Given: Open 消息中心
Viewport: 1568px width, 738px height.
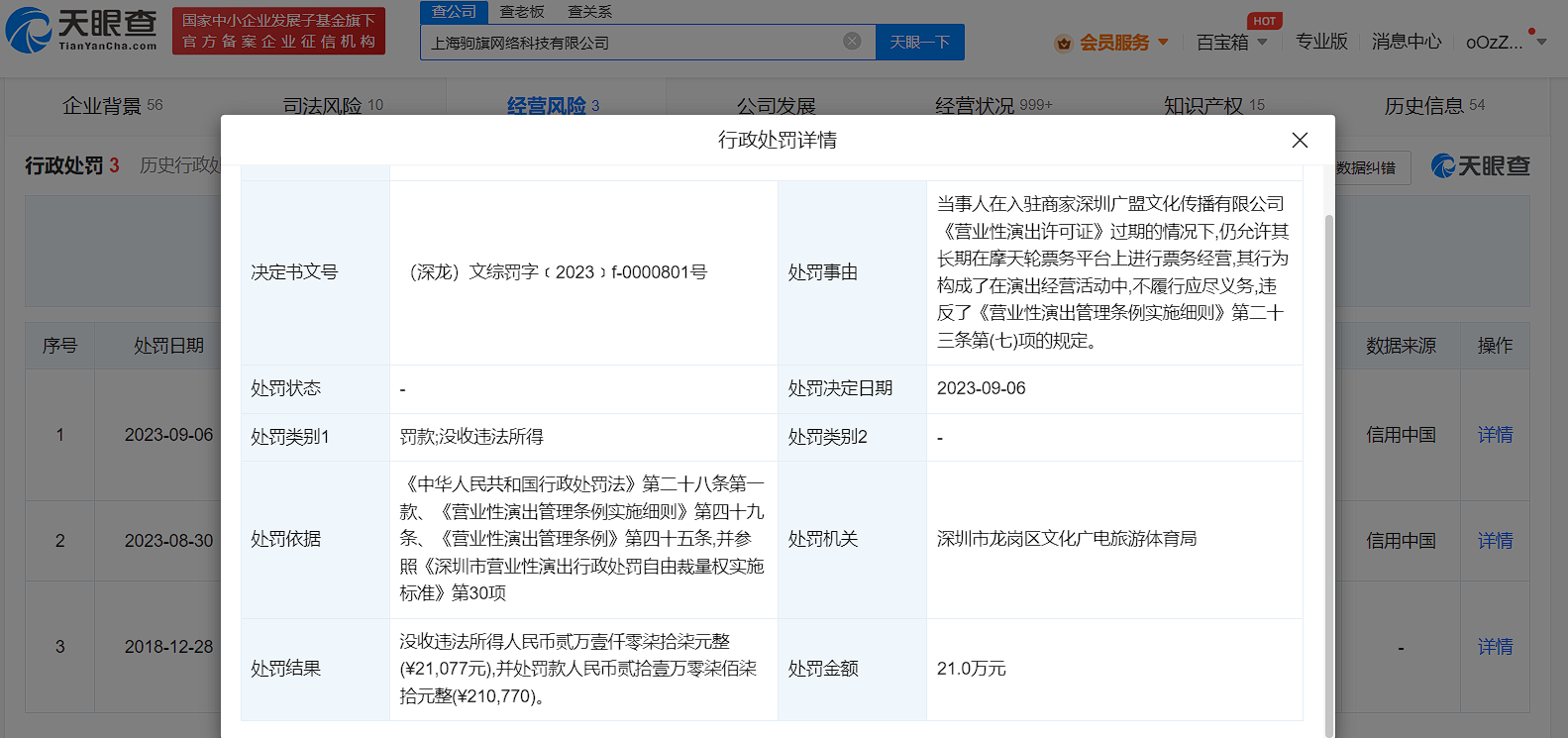Looking at the screenshot, I should tap(1407, 42).
